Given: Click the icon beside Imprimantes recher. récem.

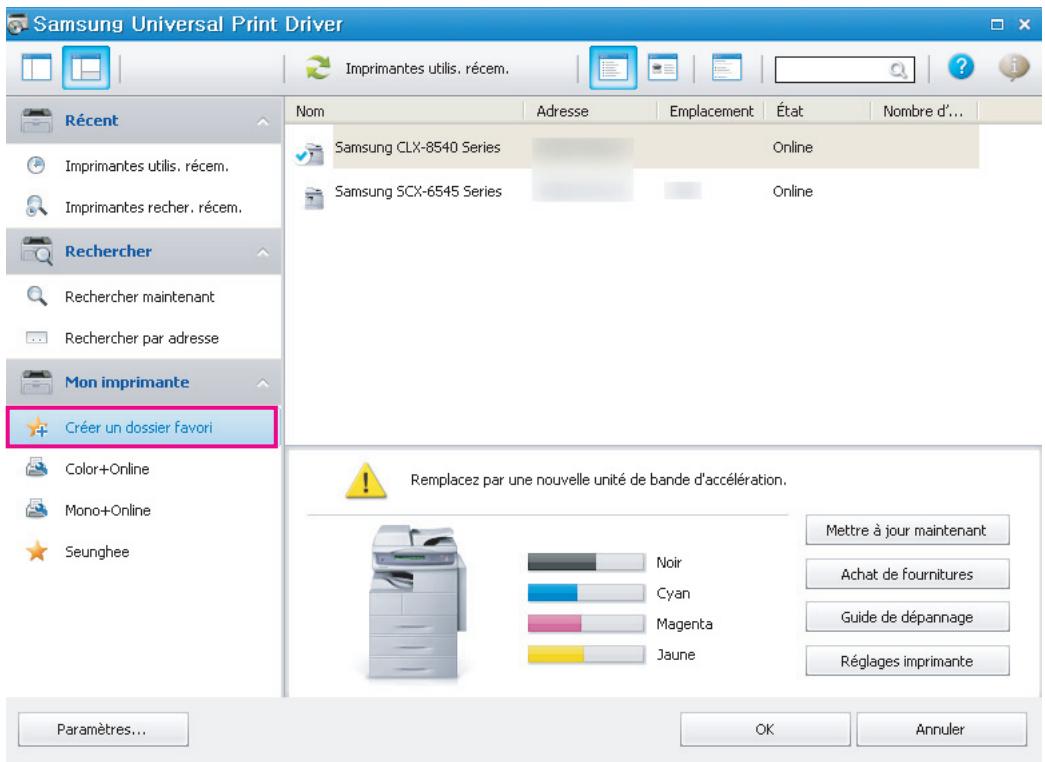Looking at the screenshot, I should click(x=36, y=207).
